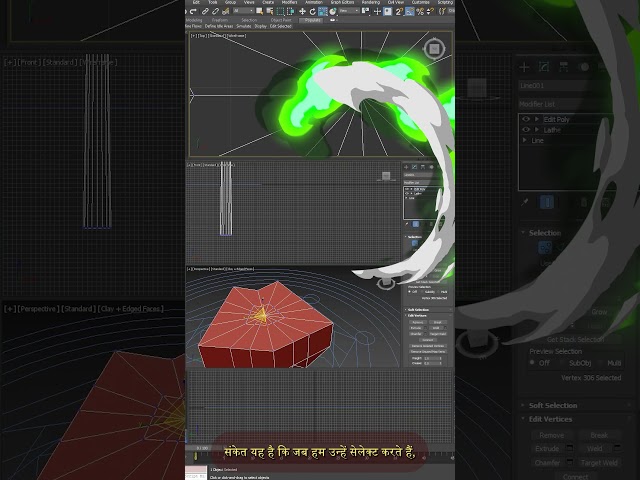The width and height of the screenshot is (640, 480).
Task: Activate the Select and Scale tool
Action: (x=323, y=11)
